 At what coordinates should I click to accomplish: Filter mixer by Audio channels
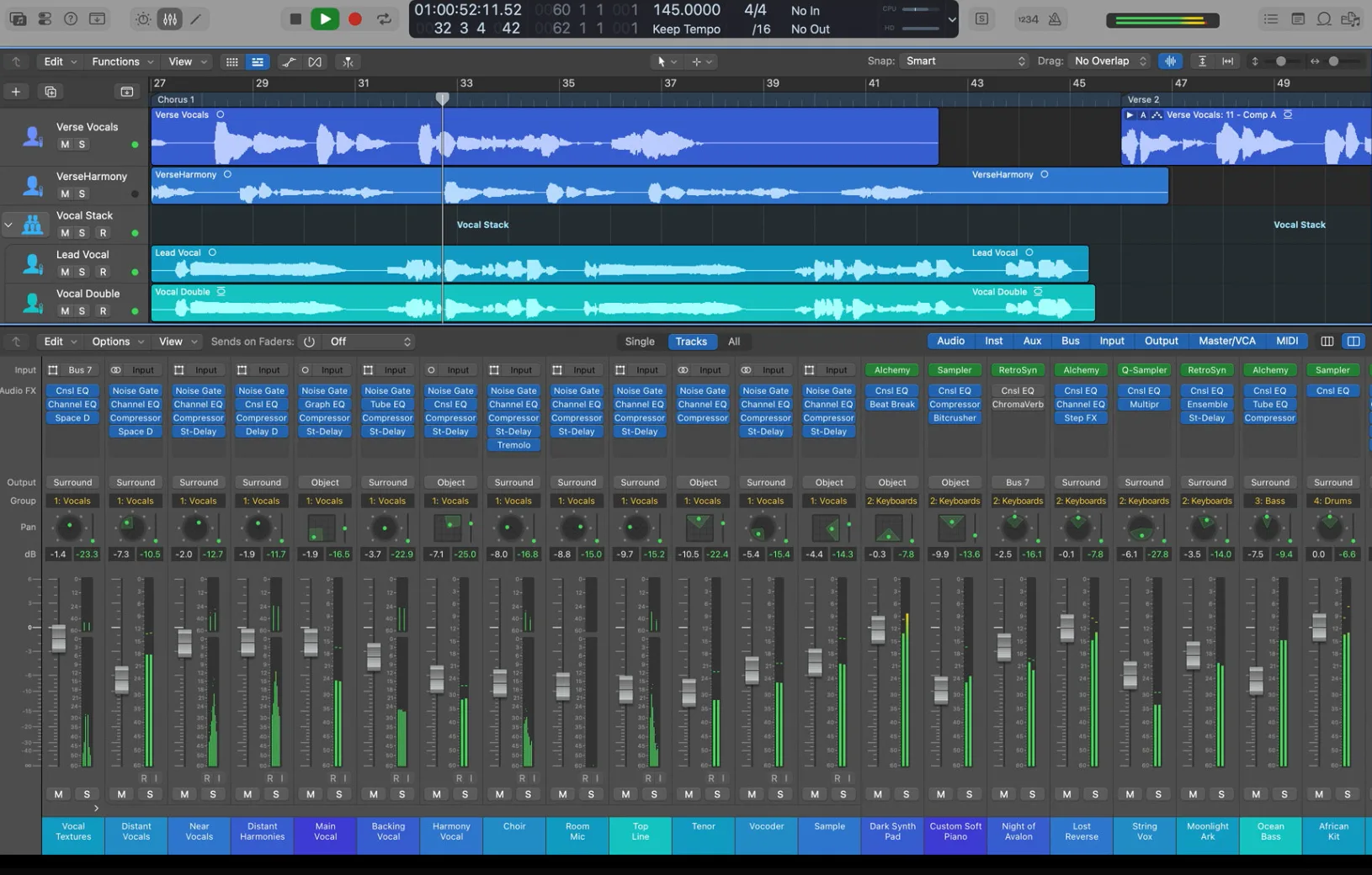click(x=950, y=341)
